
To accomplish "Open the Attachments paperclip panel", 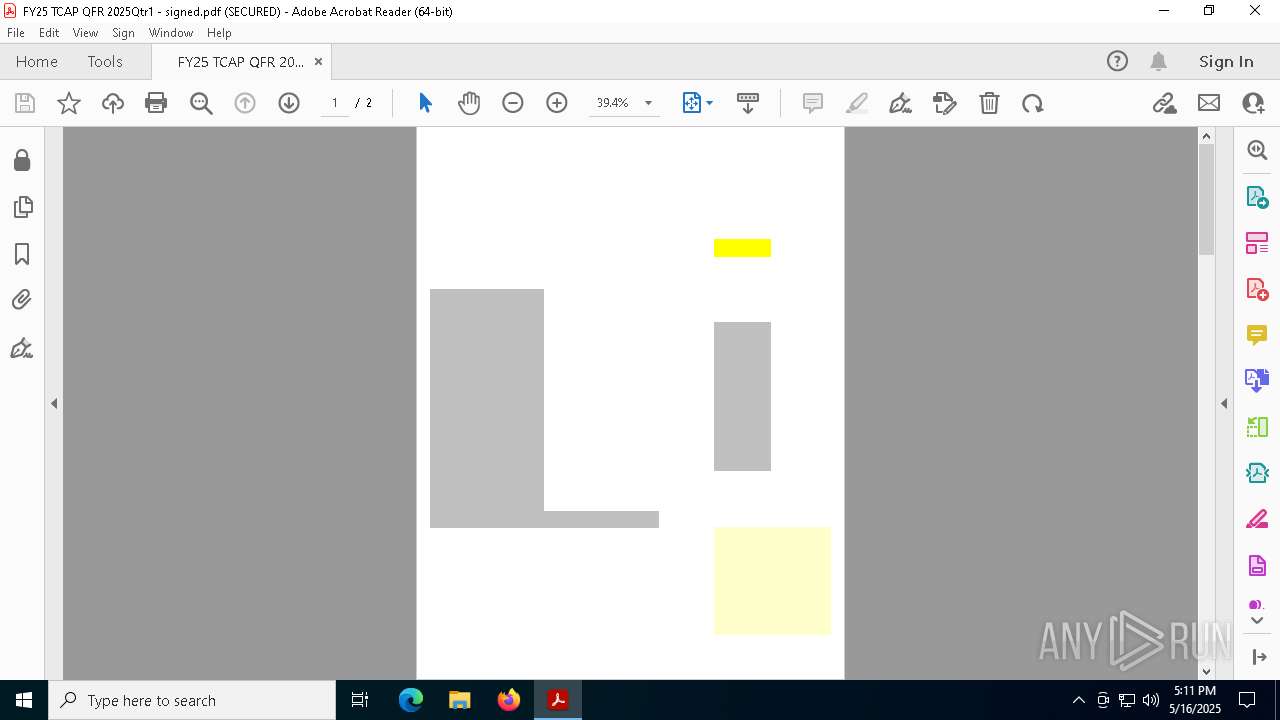I will click(x=22, y=300).
